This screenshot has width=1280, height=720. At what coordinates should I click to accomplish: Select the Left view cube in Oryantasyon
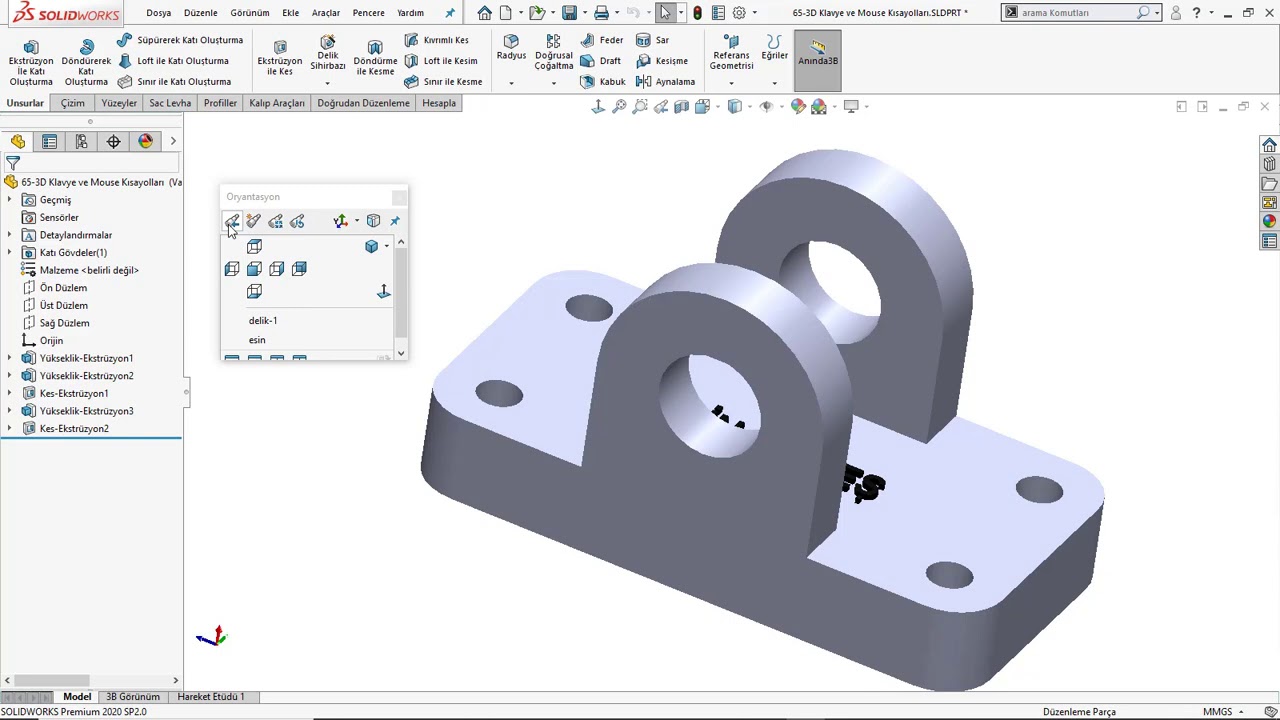click(232, 269)
